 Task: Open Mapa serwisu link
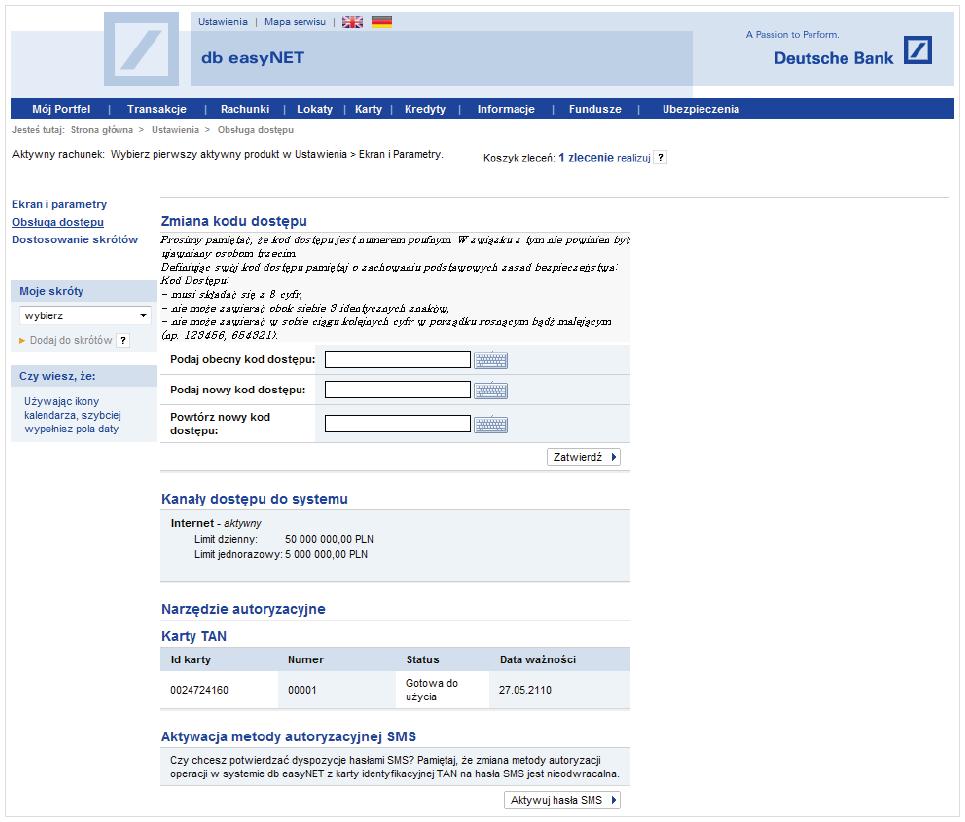click(295, 22)
